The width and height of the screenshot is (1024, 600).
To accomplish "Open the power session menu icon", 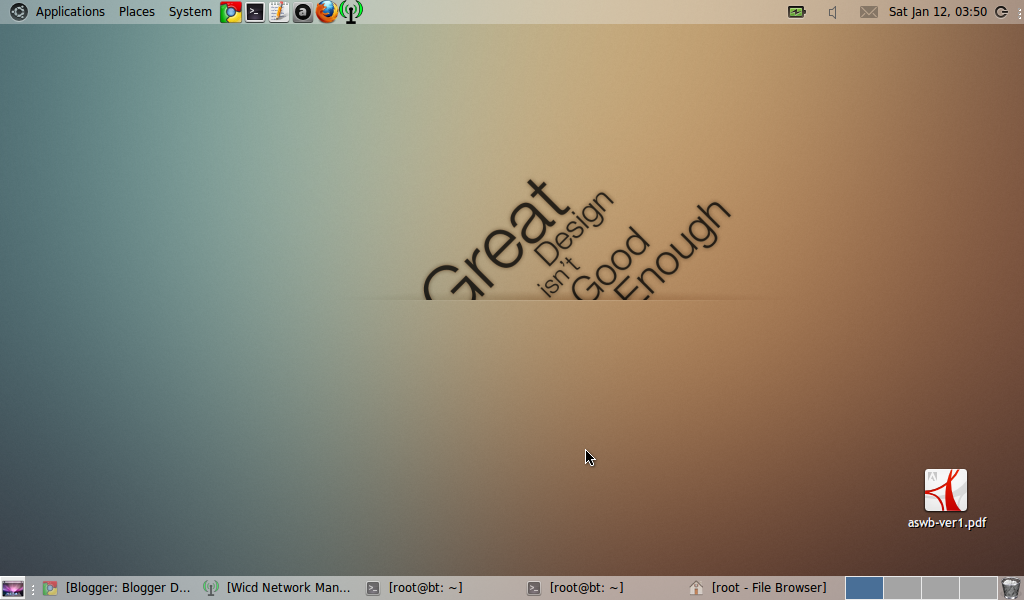I will pos(1002,12).
